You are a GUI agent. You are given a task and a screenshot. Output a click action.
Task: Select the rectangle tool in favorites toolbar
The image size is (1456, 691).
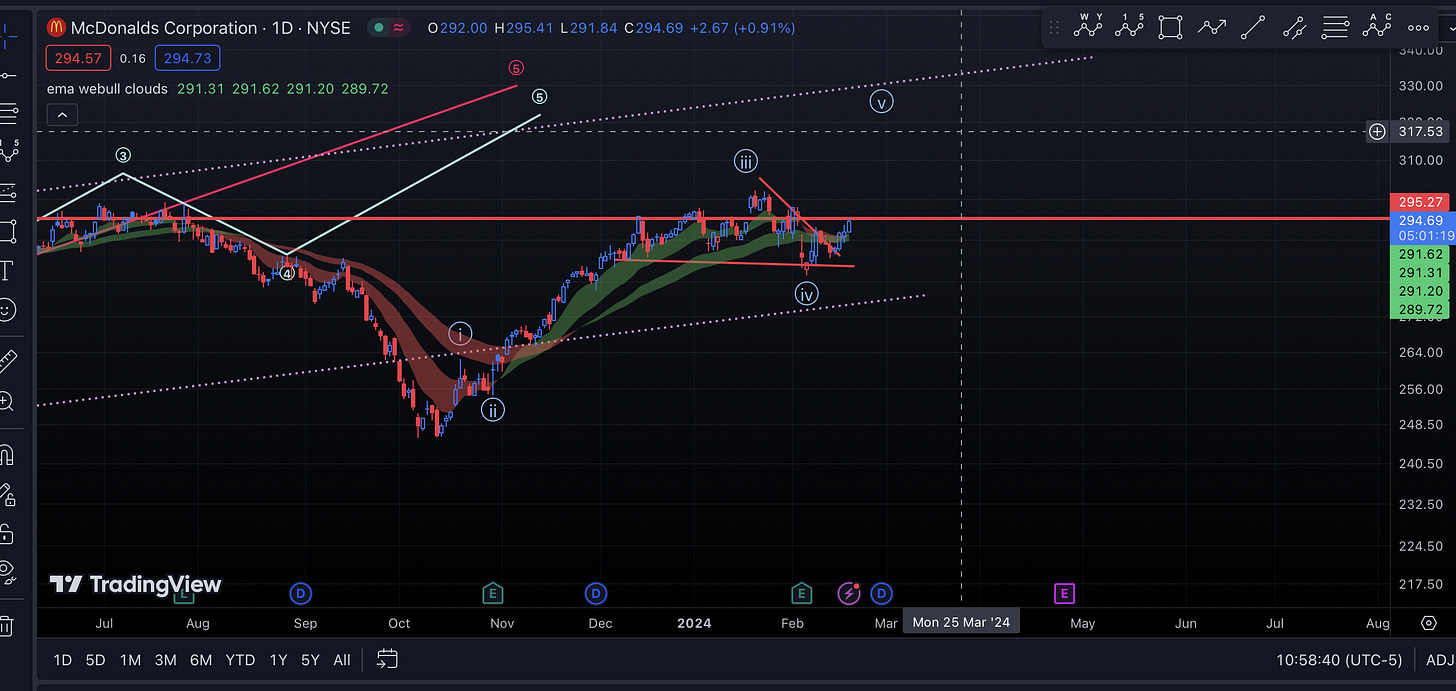pyautogui.click(x=1170, y=27)
